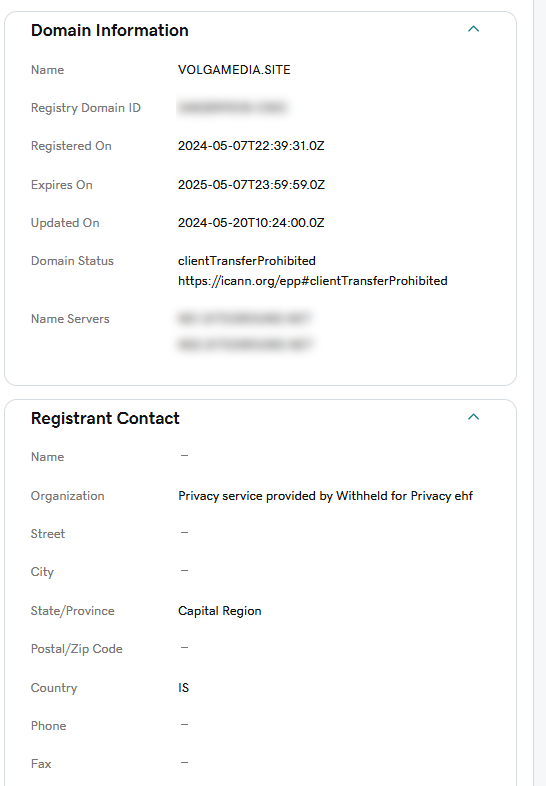Click the first blurred name server entry
The width and height of the screenshot is (546, 786).
[x=245, y=318]
